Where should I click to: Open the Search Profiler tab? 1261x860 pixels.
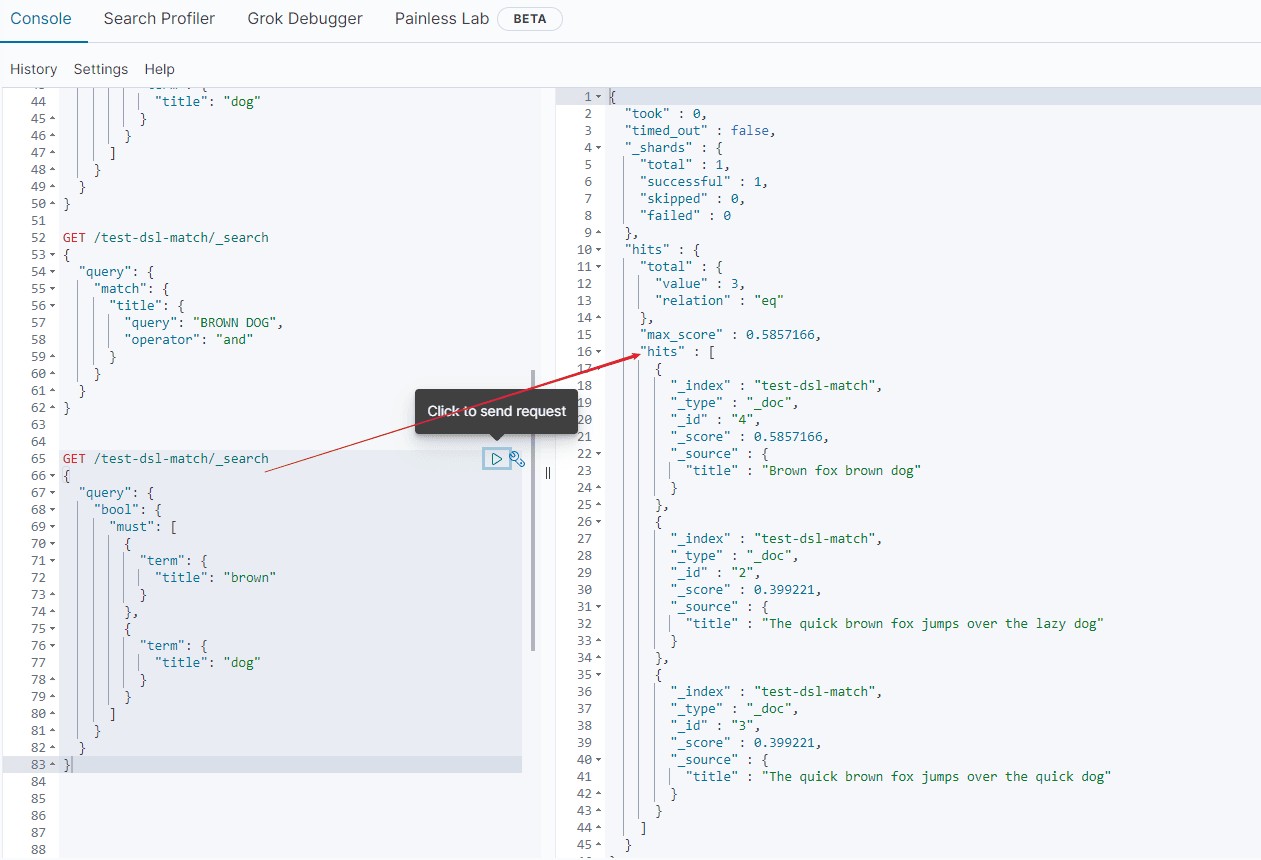(x=159, y=18)
